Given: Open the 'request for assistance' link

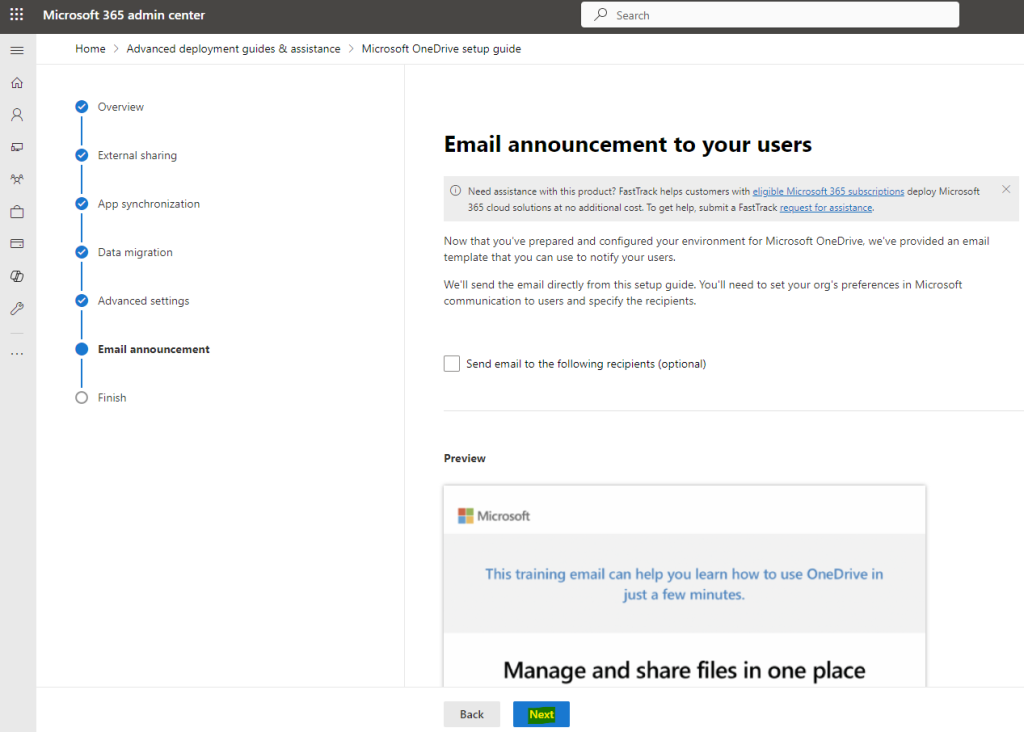Looking at the screenshot, I should point(826,208).
